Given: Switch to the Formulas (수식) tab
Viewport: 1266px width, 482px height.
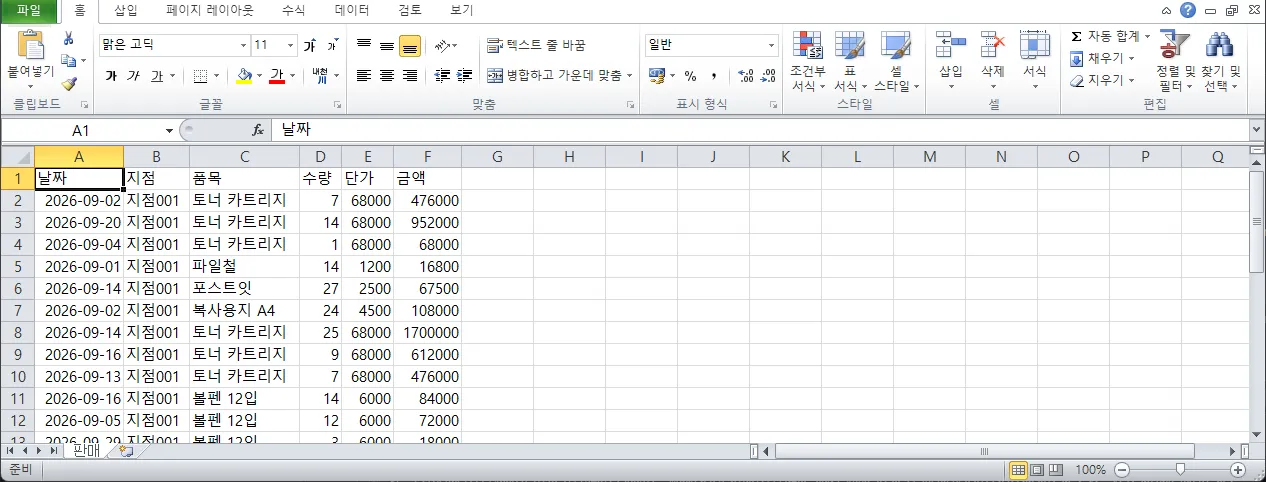Looking at the screenshot, I should tap(293, 11).
